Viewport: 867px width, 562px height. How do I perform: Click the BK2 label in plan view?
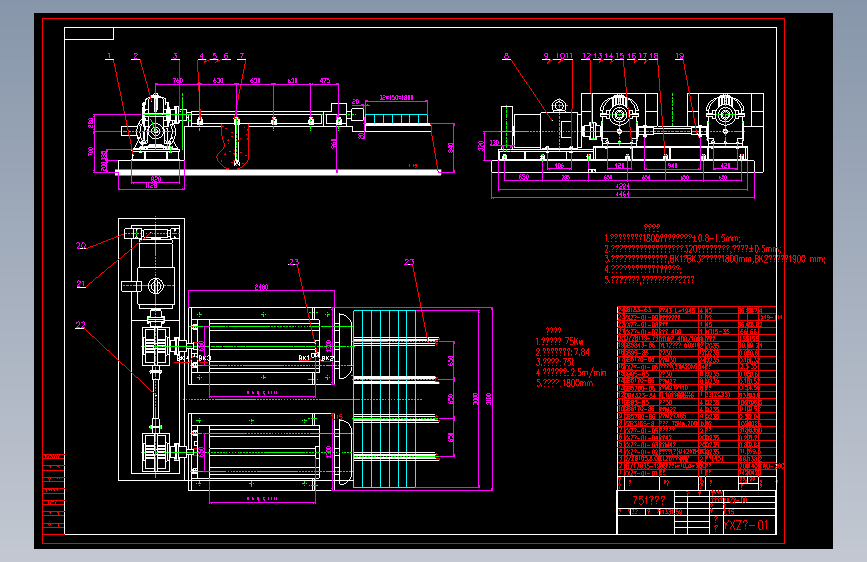(327, 358)
